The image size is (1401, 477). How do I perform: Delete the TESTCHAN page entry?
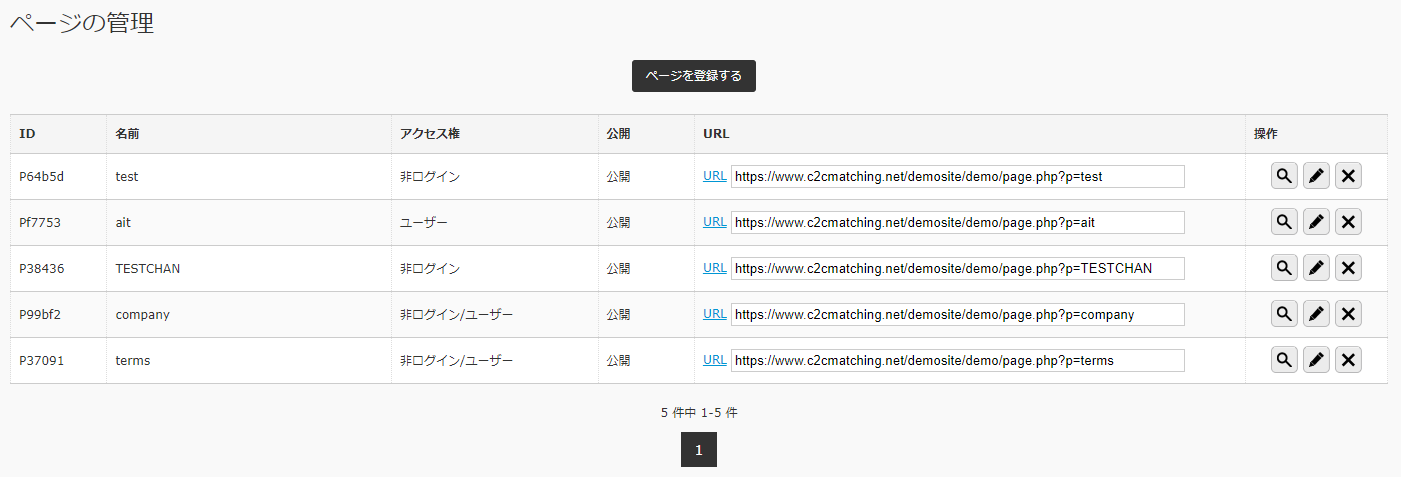[x=1348, y=268]
